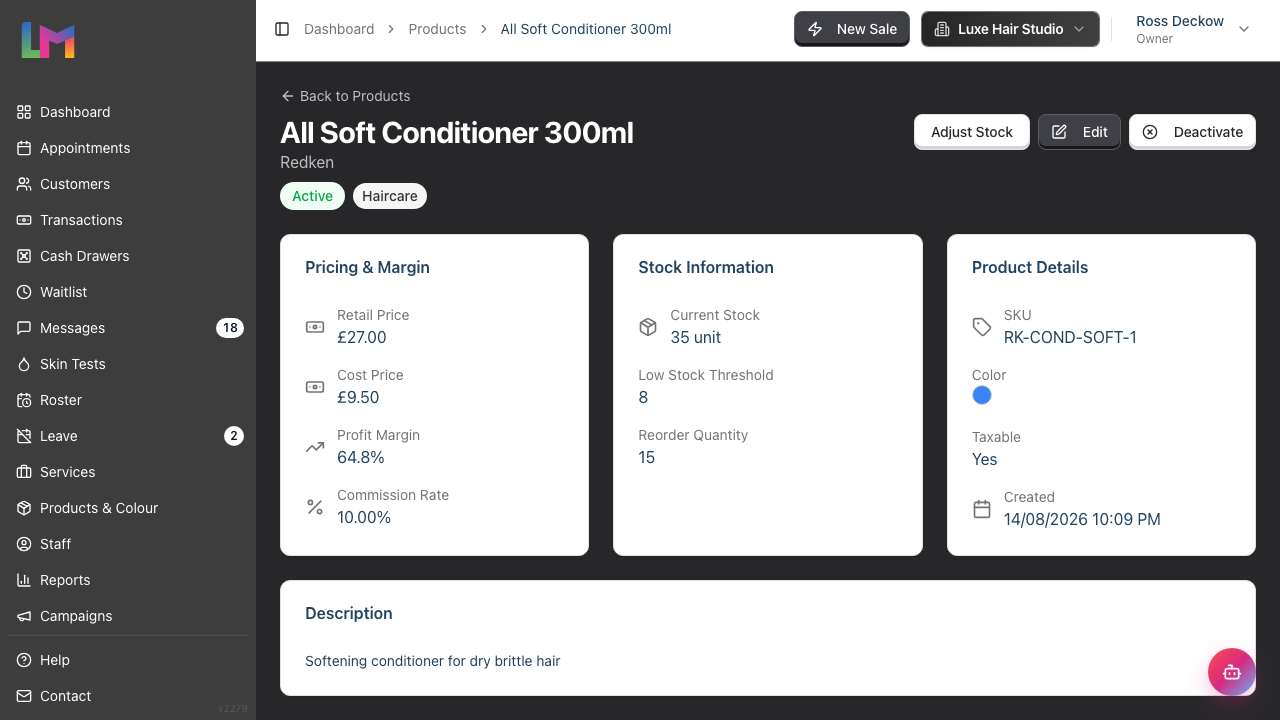The width and height of the screenshot is (1280, 720).
Task: Click the Active status badge
Action: (312, 196)
